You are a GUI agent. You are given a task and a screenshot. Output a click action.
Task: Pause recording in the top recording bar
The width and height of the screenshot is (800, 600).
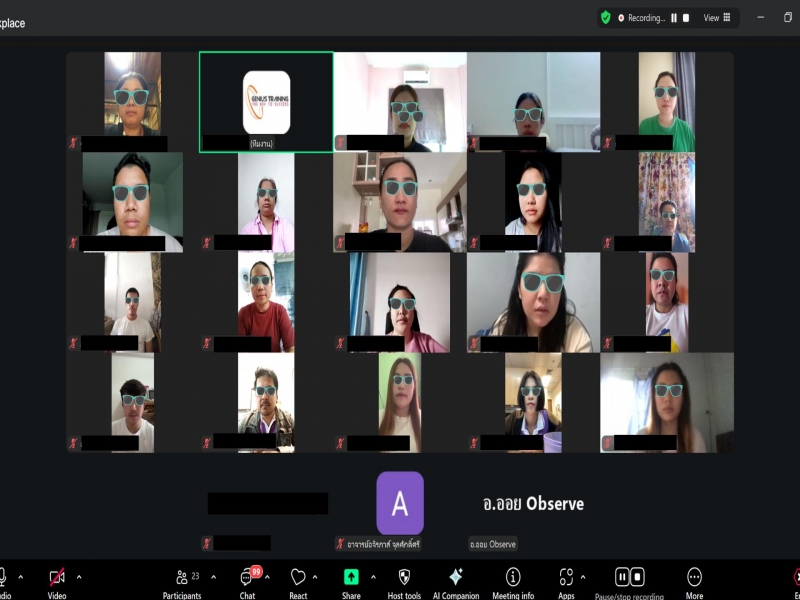click(674, 17)
